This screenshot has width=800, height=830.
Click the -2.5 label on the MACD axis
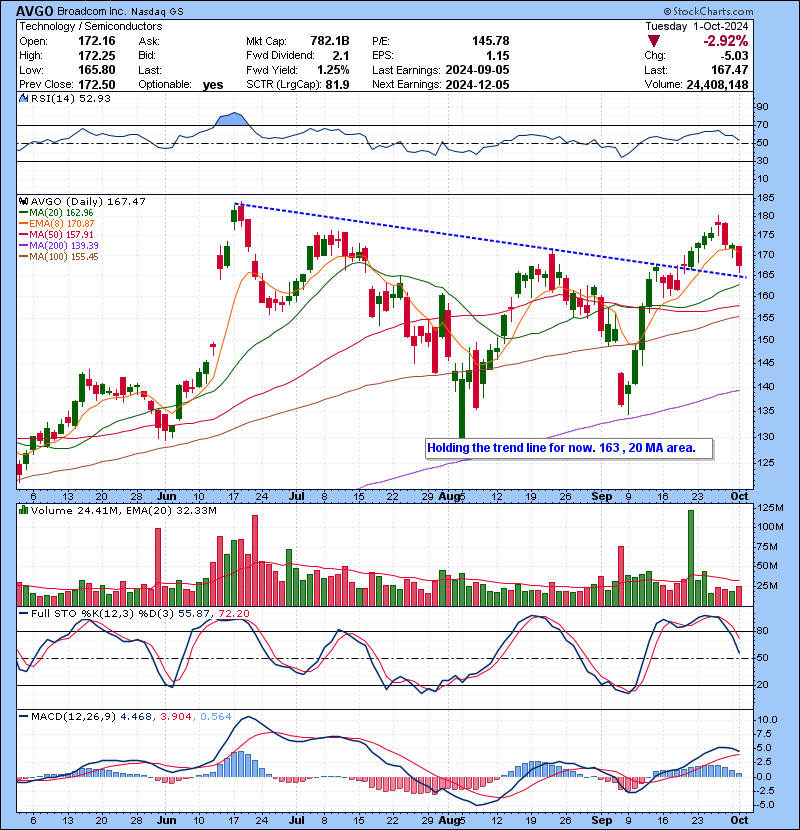point(766,790)
